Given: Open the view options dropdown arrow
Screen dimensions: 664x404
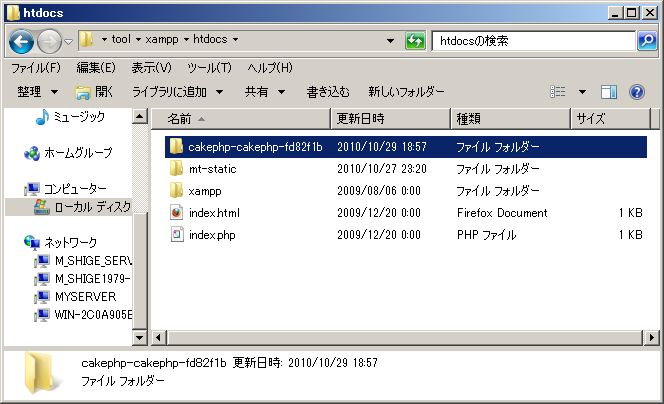Looking at the screenshot, I should pyautogui.click(x=582, y=92).
